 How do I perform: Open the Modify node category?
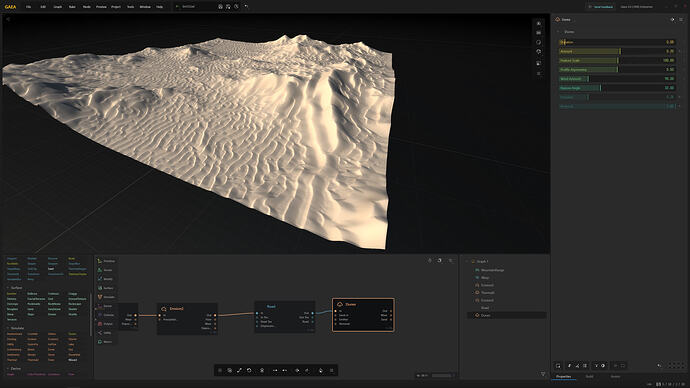(105, 279)
